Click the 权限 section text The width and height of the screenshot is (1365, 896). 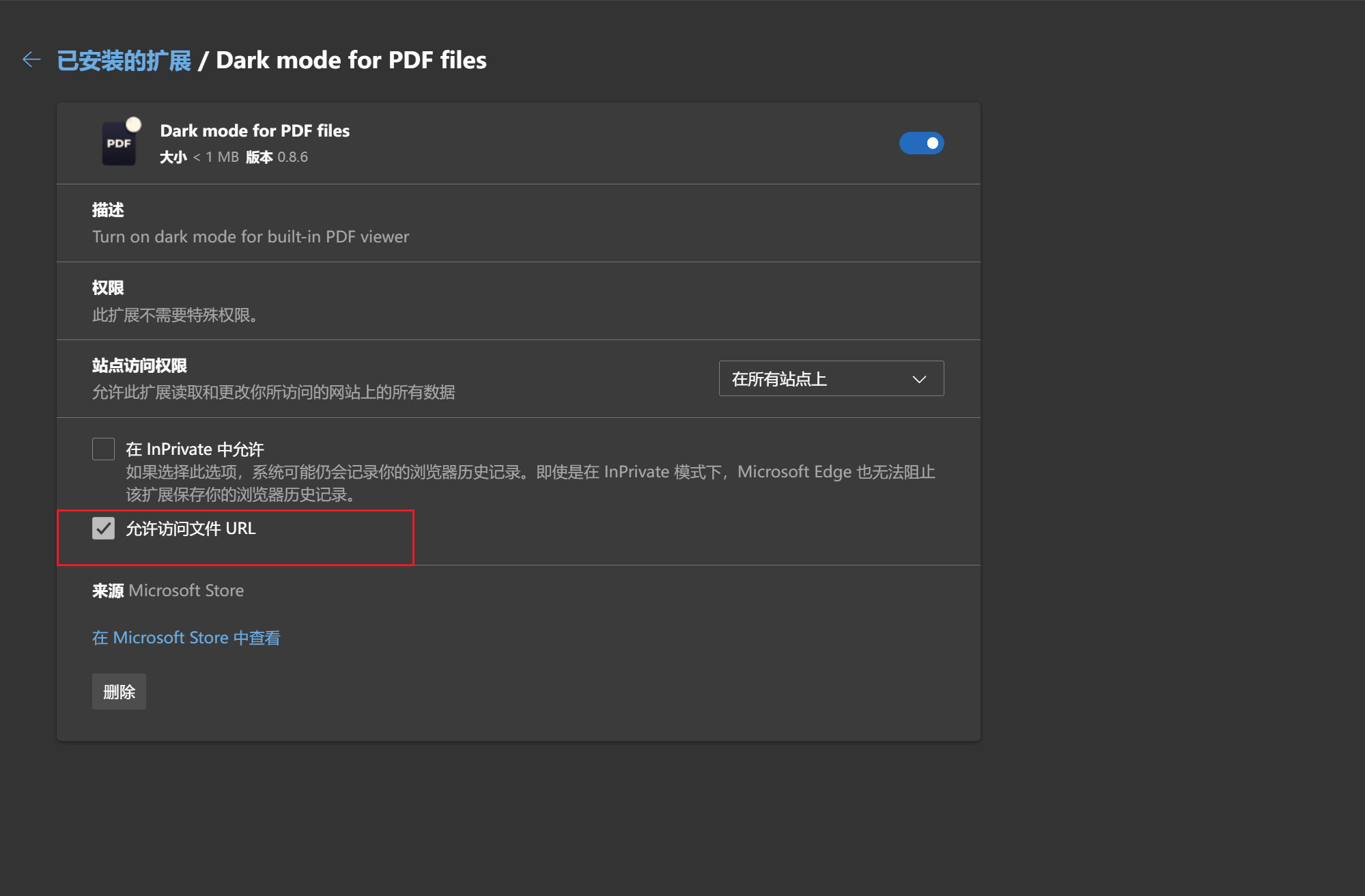(x=107, y=287)
